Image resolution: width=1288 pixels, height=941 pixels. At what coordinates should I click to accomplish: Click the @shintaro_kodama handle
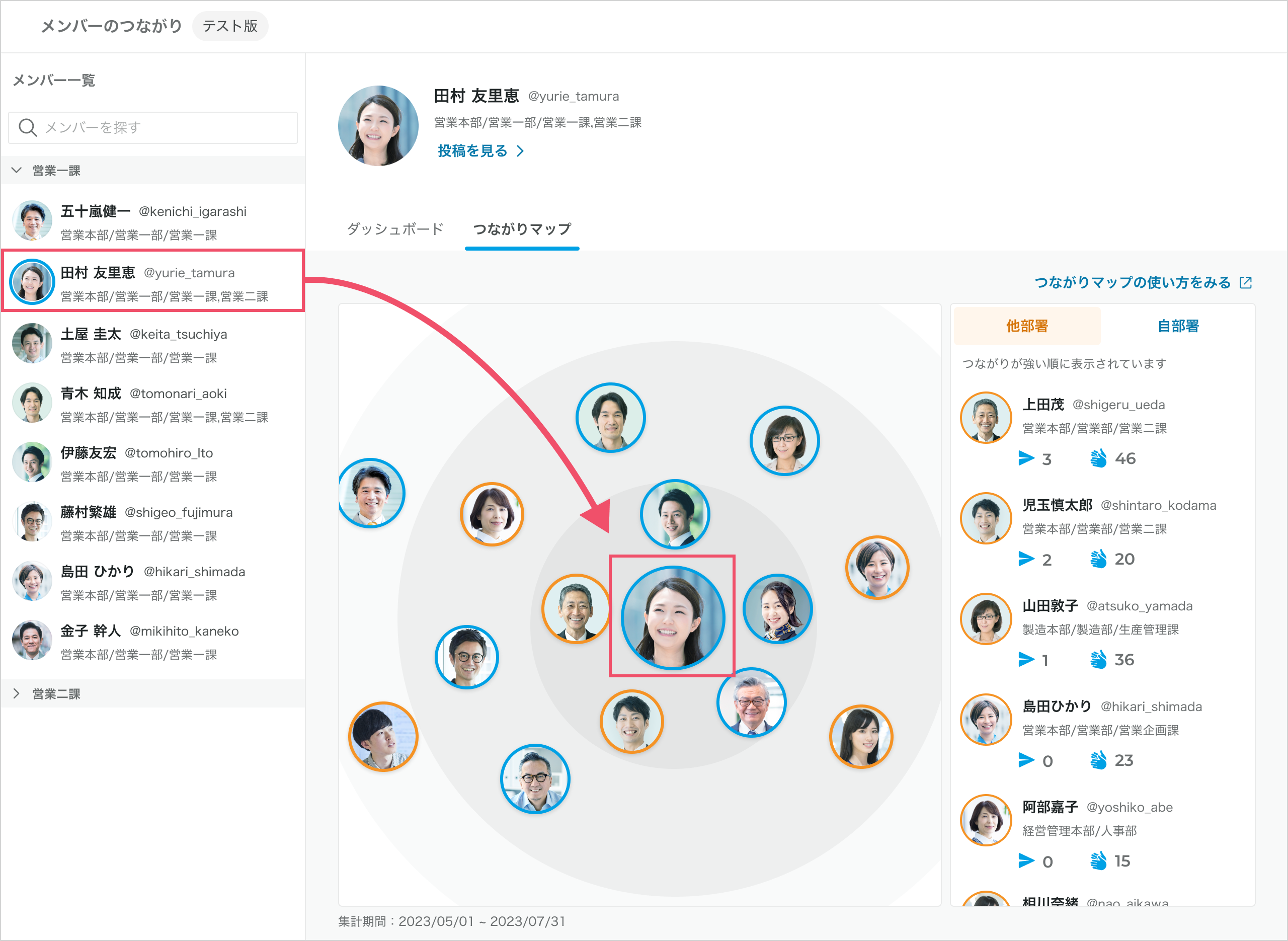click(x=1158, y=505)
